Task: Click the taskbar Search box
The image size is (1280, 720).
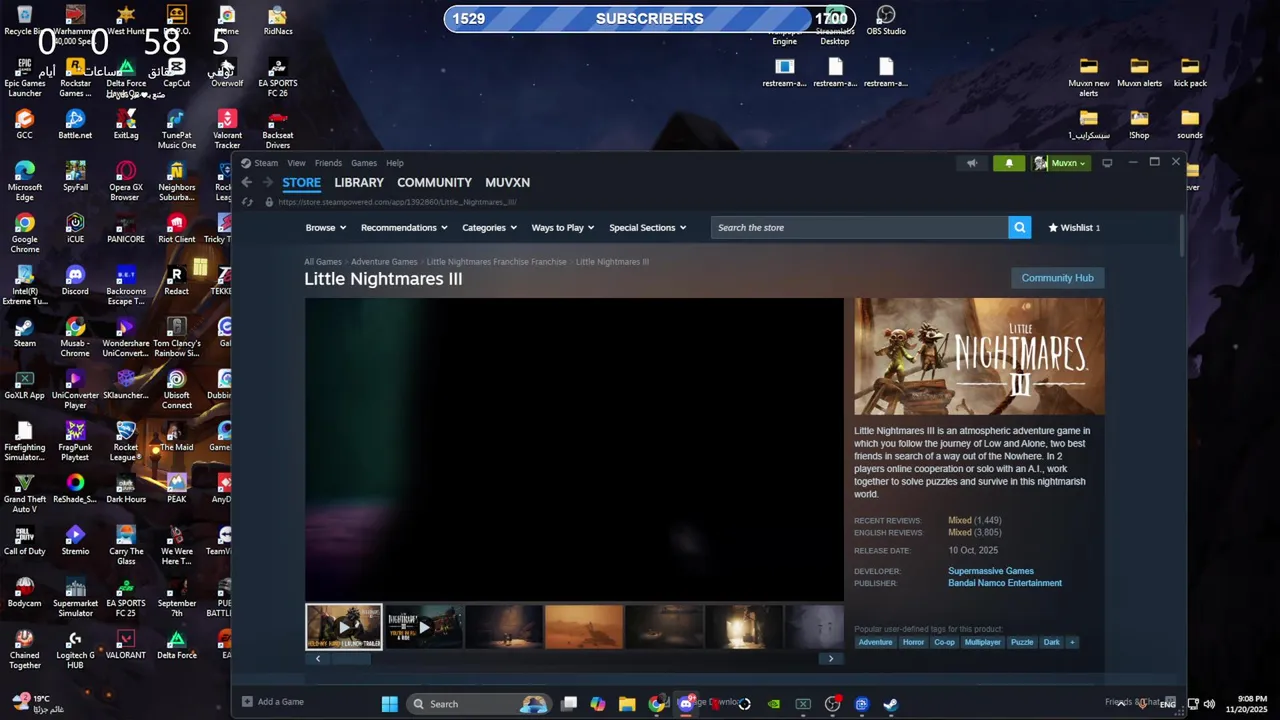Action: coord(480,704)
